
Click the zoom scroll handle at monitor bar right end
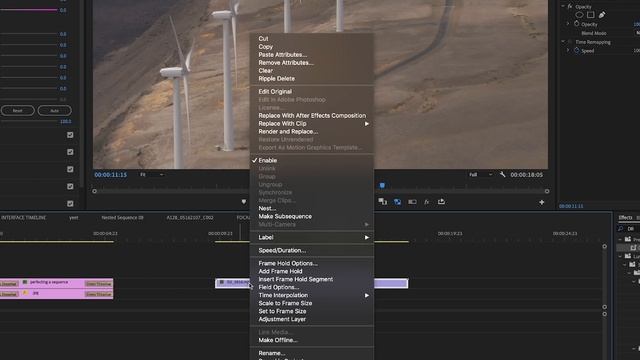[x=547, y=191]
